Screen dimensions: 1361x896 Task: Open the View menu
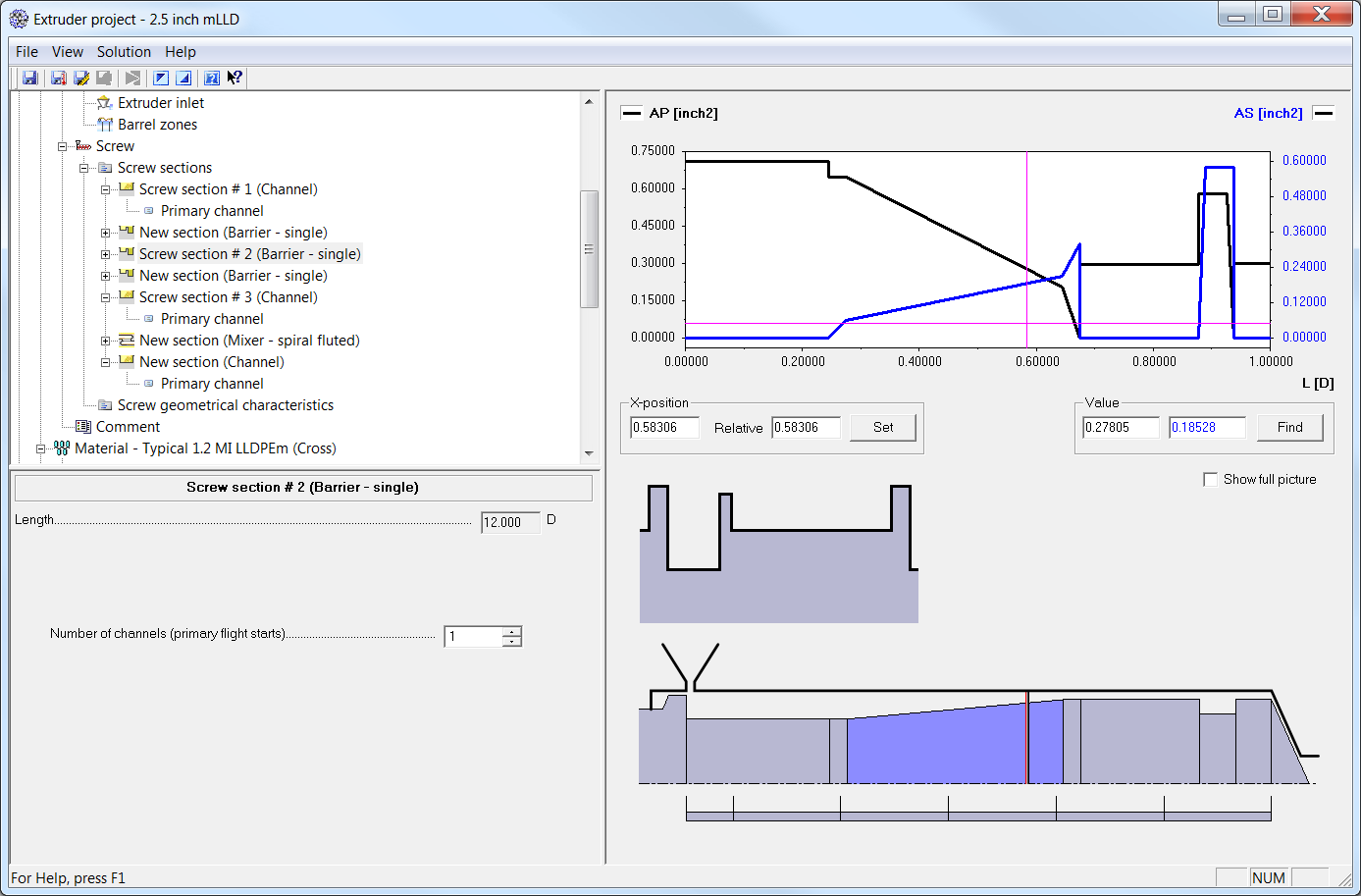(68, 52)
